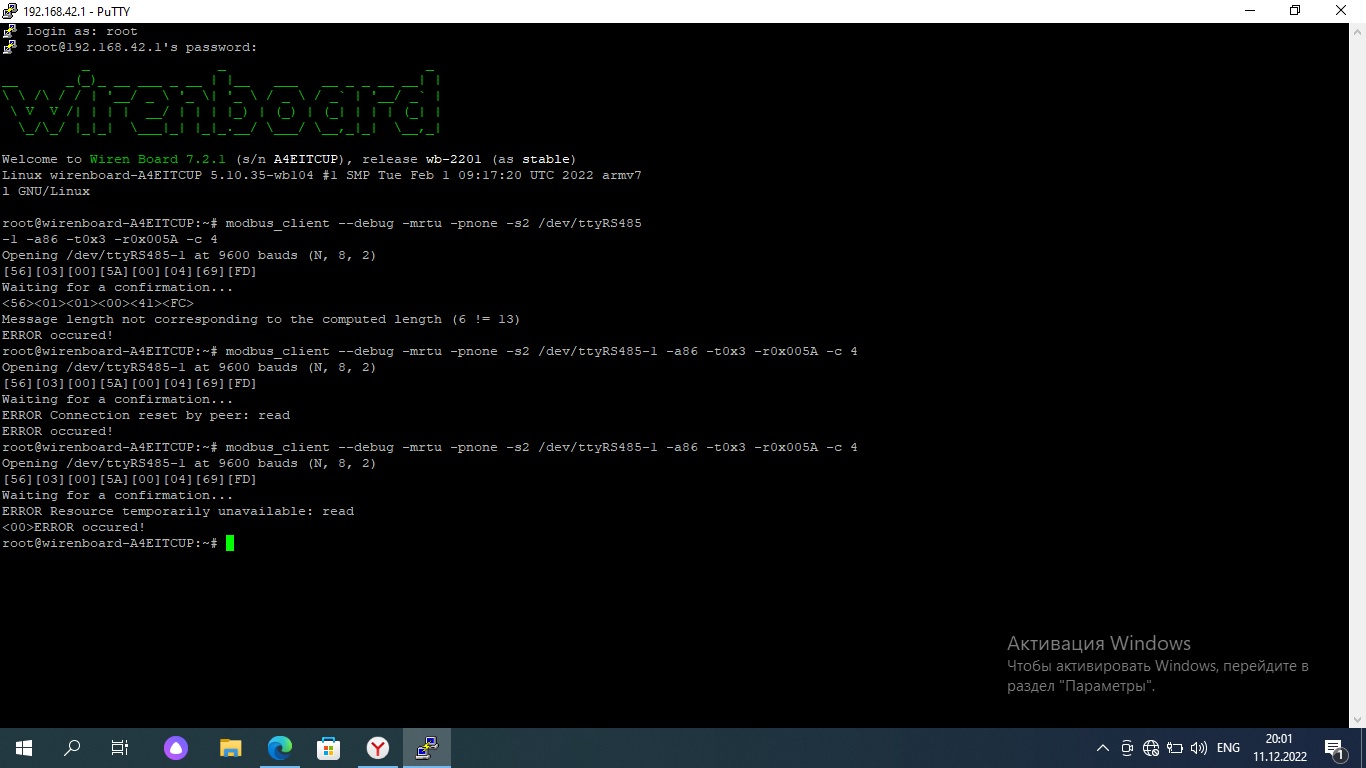Select the PuTTY taskbar button

pyautogui.click(x=427, y=748)
